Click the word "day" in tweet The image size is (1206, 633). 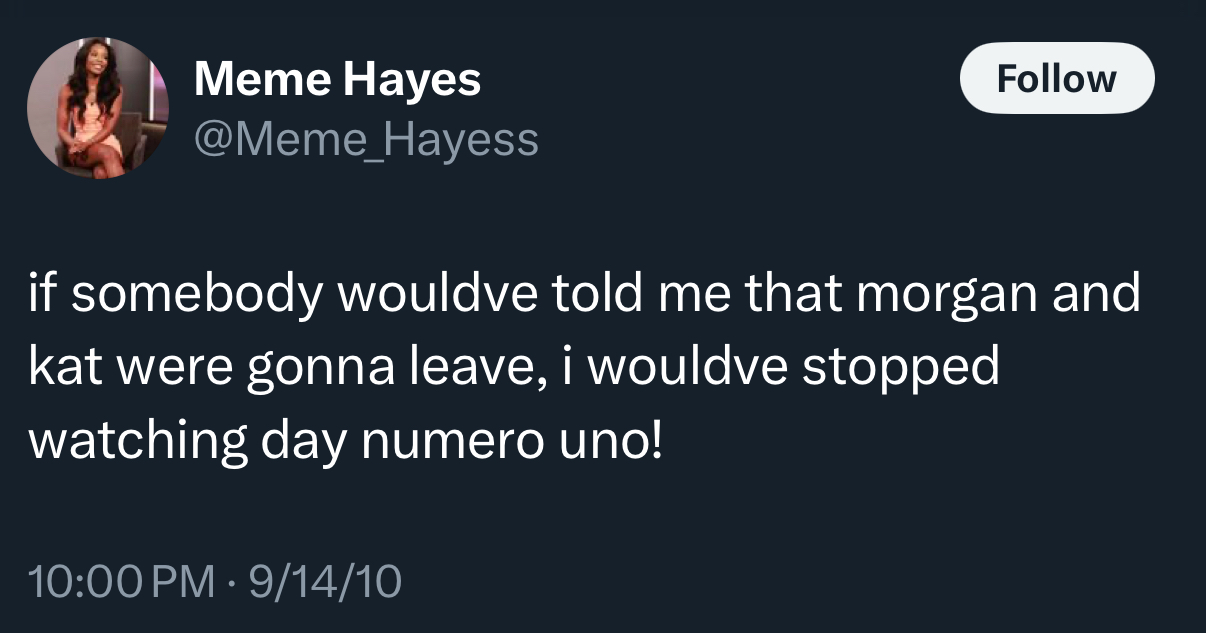click(x=302, y=440)
